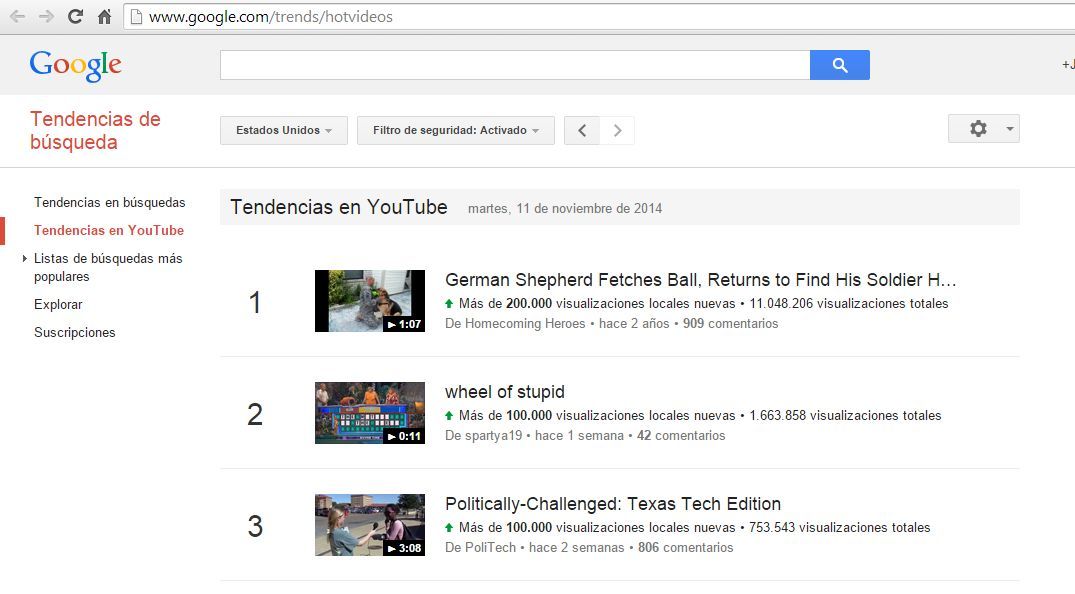Click the browser back arrow
The height and width of the screenshot is (594, 1075).
point(18,16)
